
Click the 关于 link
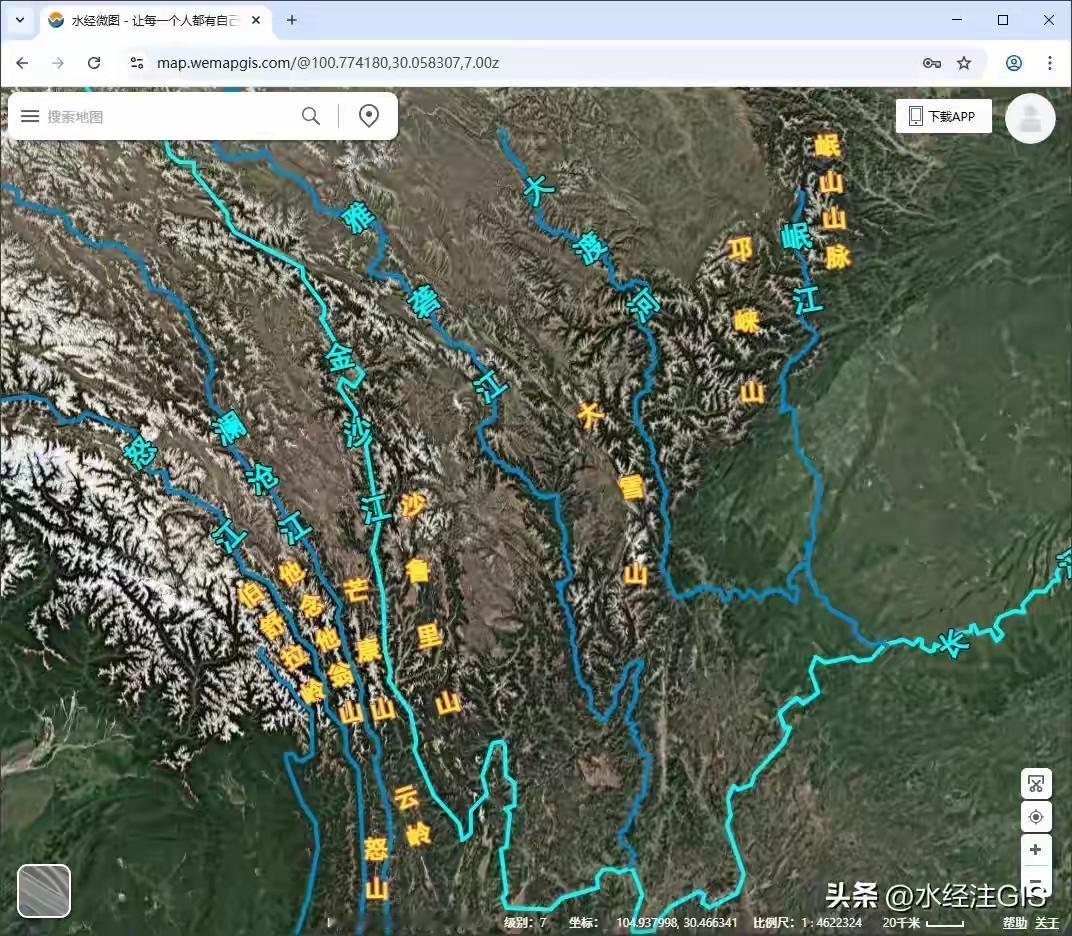pos(1047,923)
